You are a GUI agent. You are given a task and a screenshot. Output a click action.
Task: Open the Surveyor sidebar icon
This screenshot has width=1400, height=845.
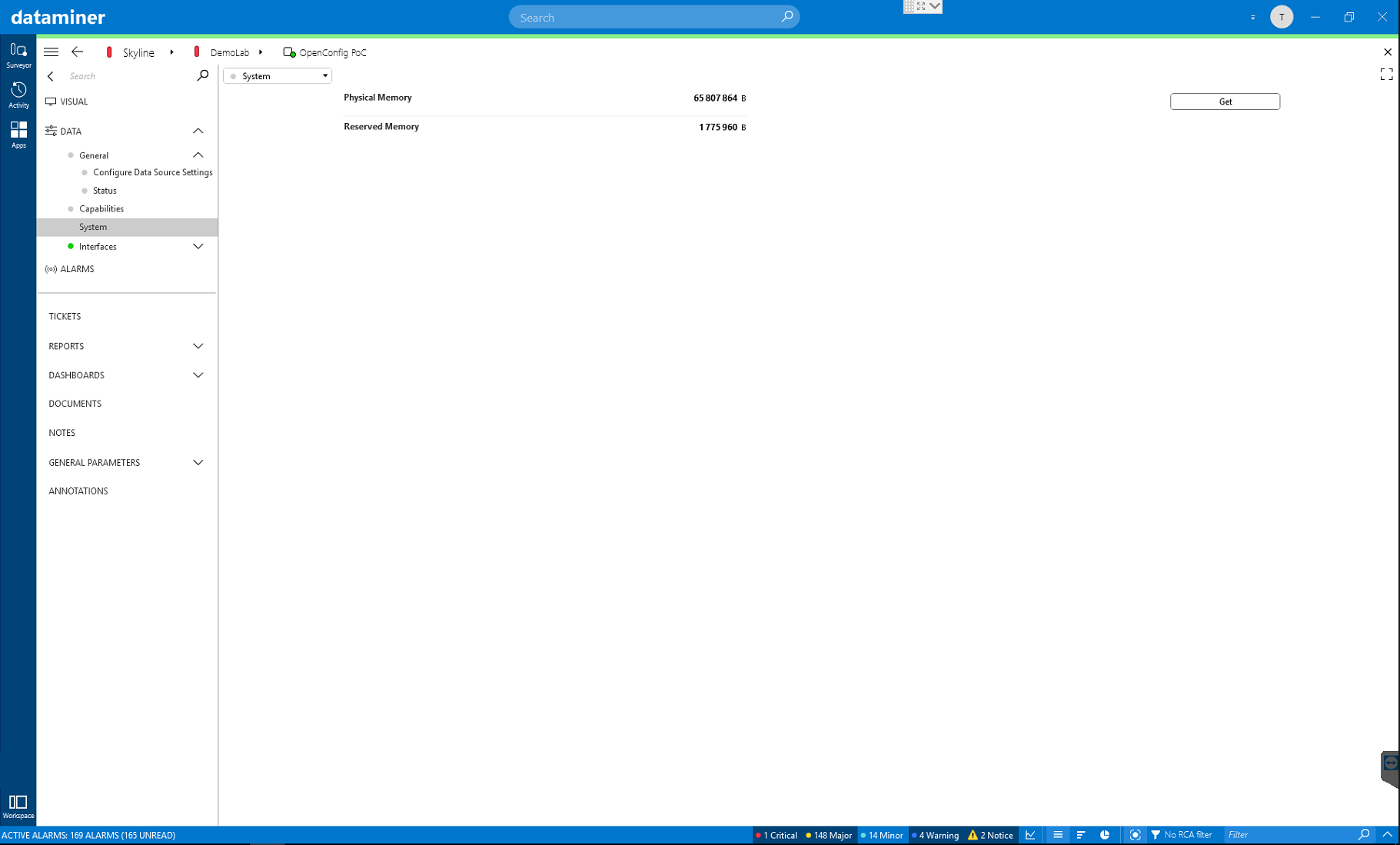click(18, 55)
